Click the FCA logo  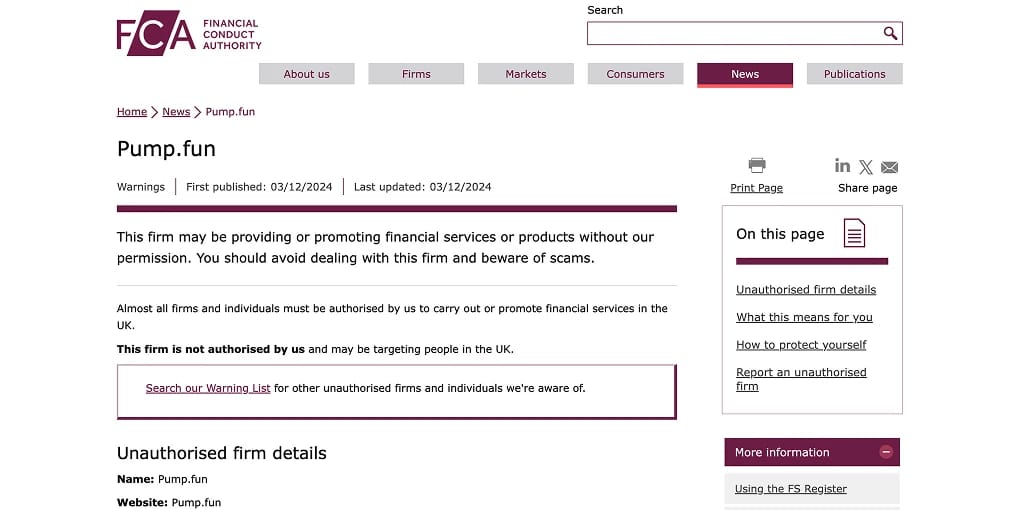click(189, 33)
